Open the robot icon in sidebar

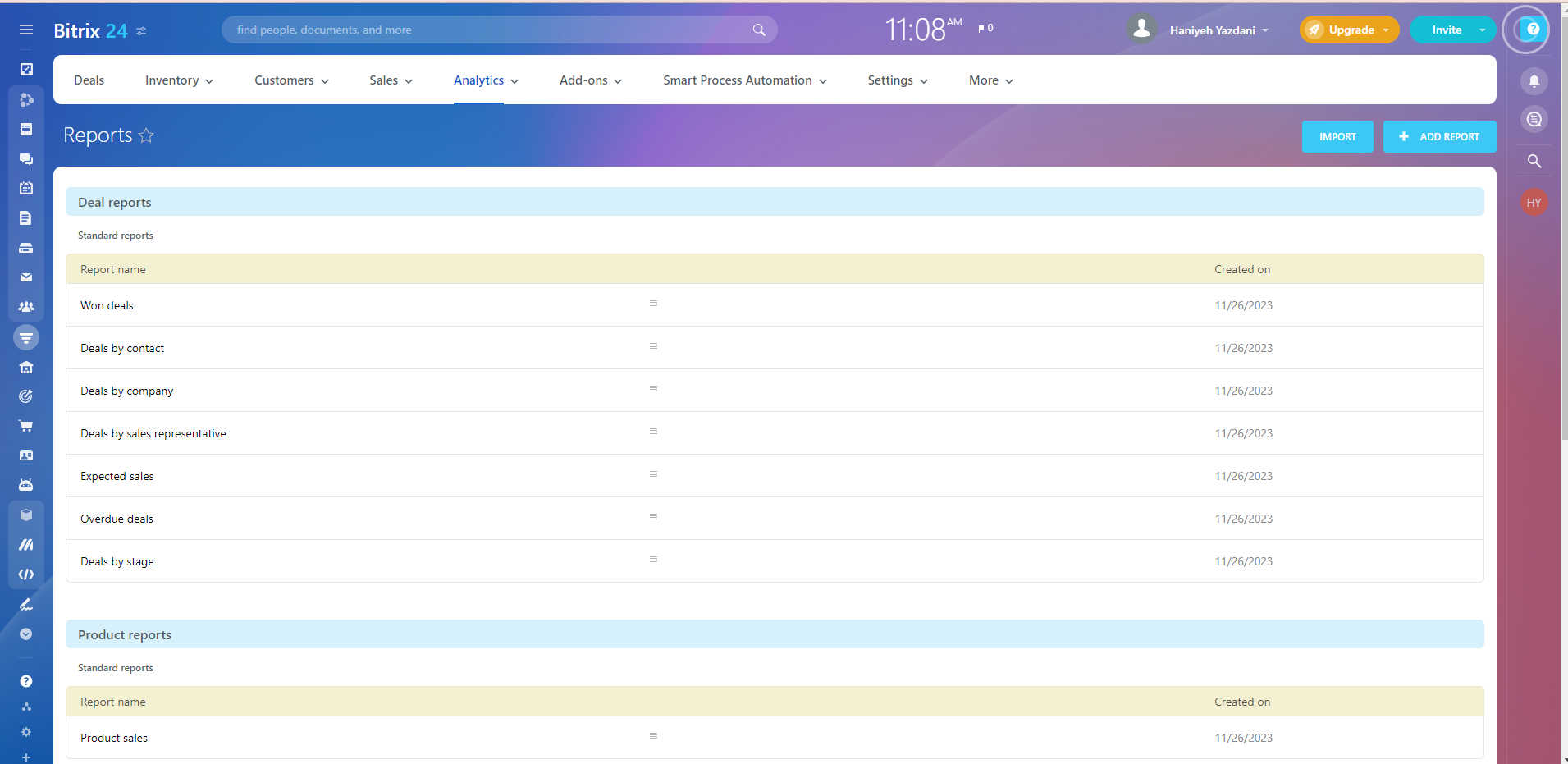pos(26,485)
